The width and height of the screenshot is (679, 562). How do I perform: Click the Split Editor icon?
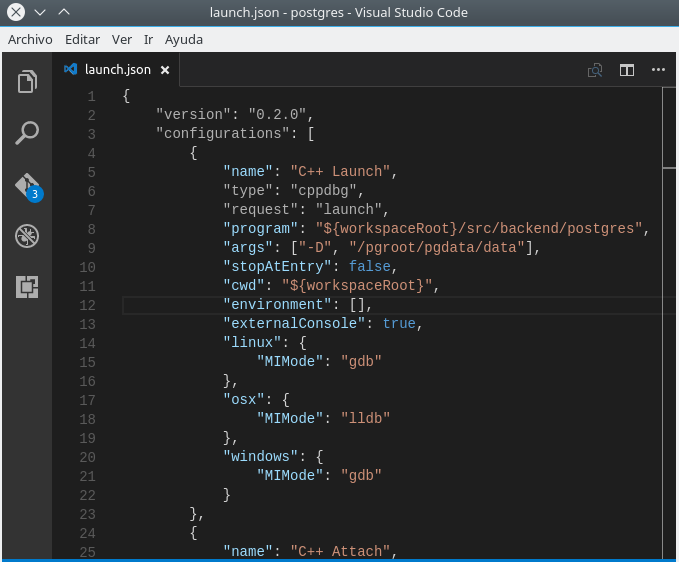pos(627,70)
